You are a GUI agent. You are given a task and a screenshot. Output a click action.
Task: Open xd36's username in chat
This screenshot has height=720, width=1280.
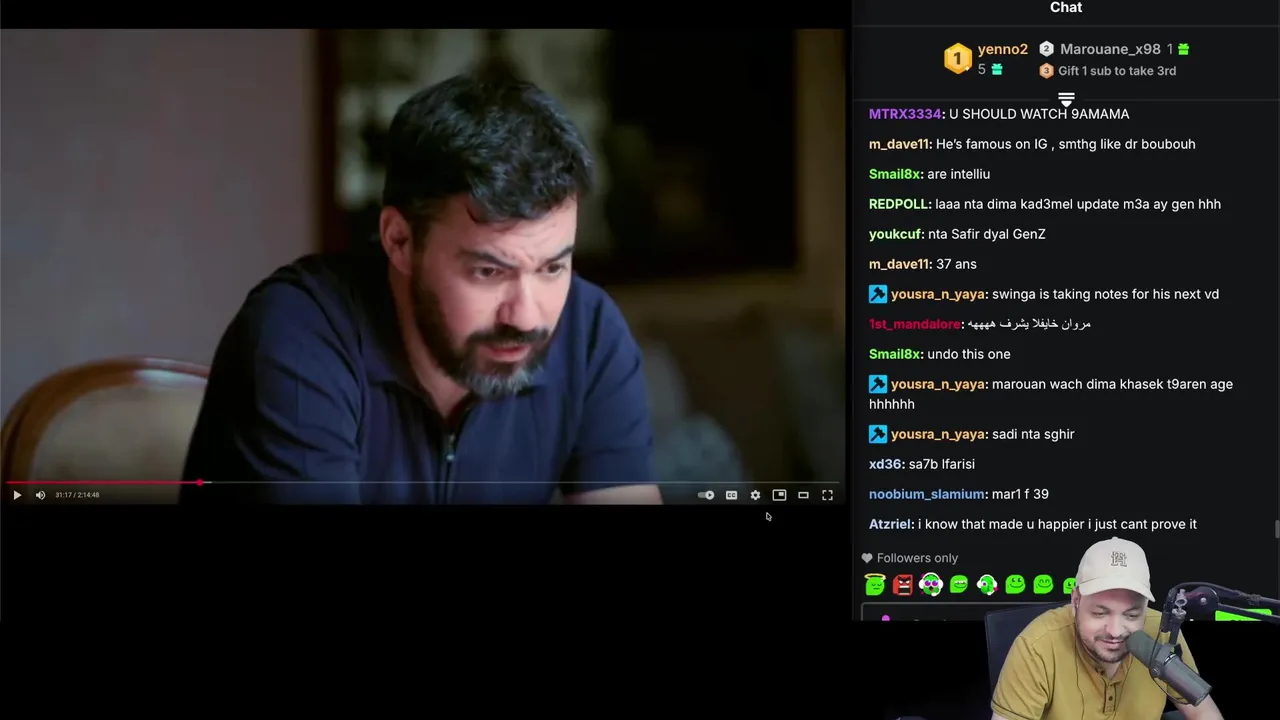click(x=886, y=464)
